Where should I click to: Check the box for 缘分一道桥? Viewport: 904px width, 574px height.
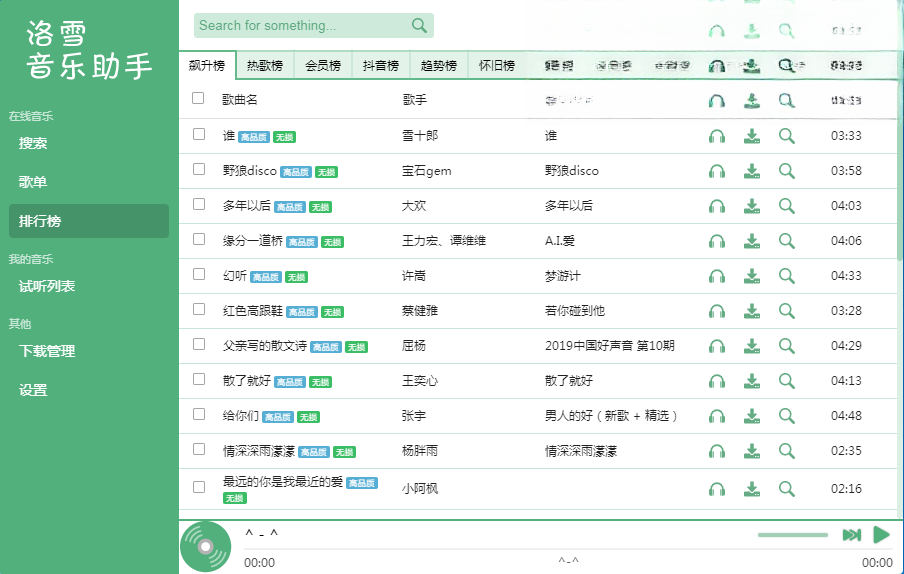[199, 239]
